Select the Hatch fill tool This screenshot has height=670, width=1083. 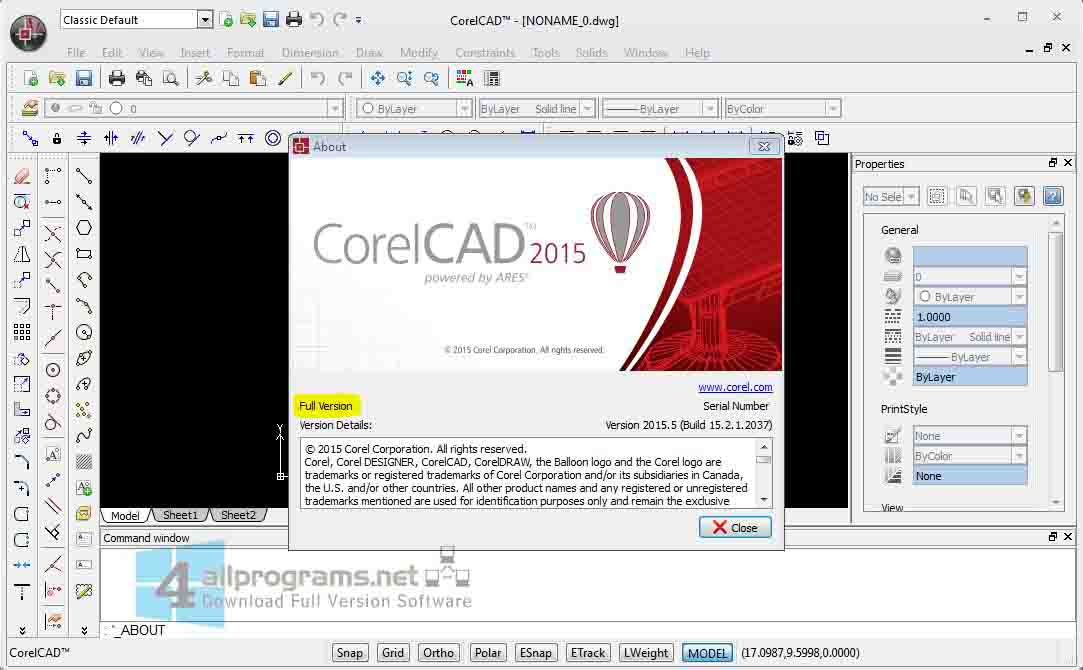[x=84, y=461]
